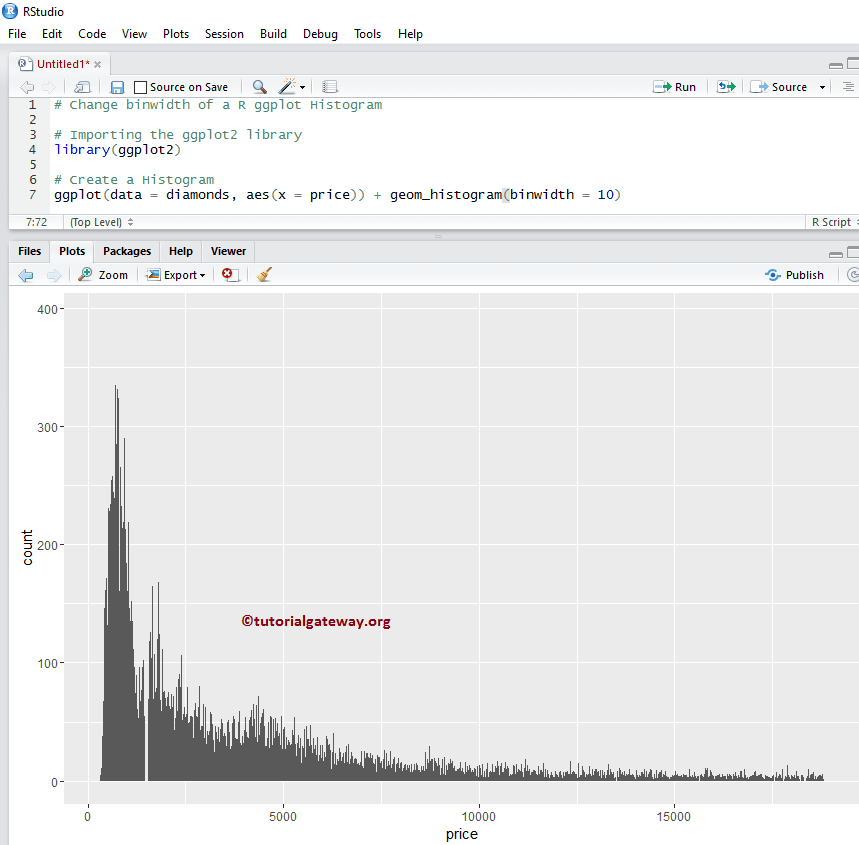Re-run previous code region with the arrow icon
859x845 pixels.
726,87
